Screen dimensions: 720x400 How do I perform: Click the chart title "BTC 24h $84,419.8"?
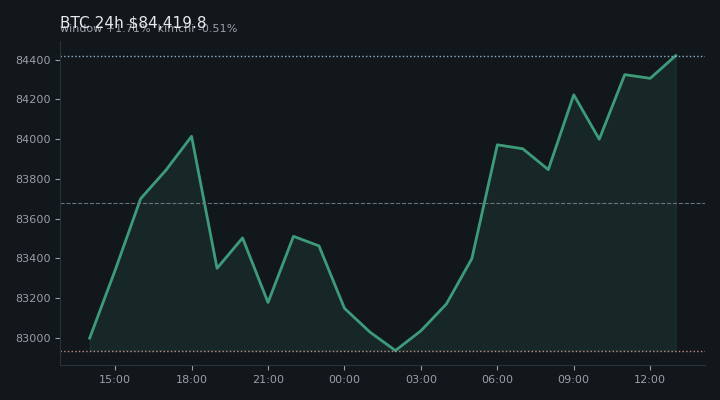coord(133,22)
